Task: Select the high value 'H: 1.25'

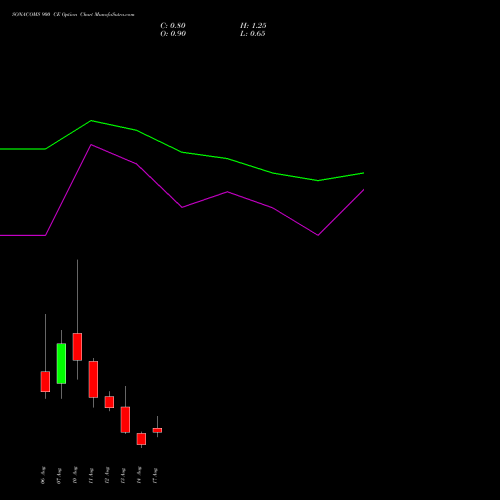Action: [x=253, y=26]
